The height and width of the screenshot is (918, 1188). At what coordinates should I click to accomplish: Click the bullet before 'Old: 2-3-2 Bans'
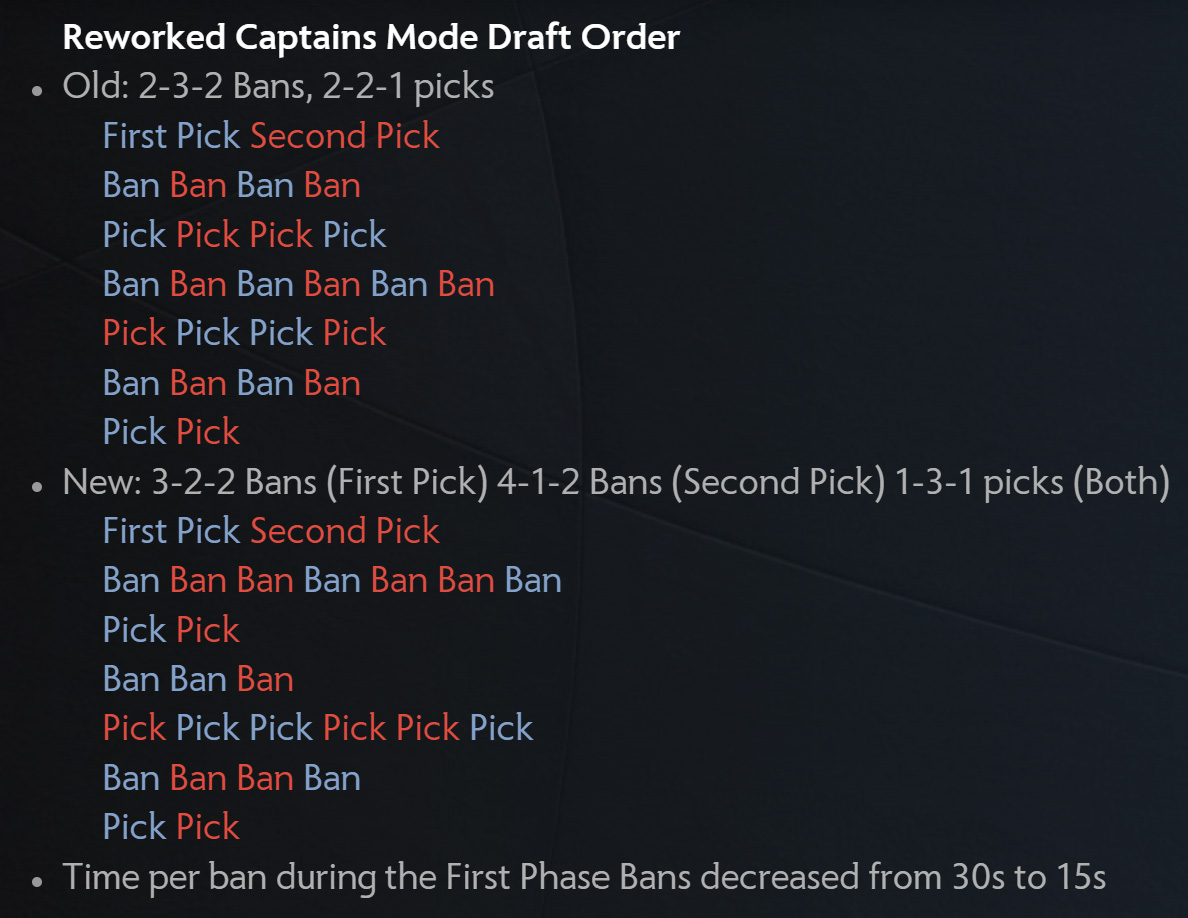(x=37, y=90)
